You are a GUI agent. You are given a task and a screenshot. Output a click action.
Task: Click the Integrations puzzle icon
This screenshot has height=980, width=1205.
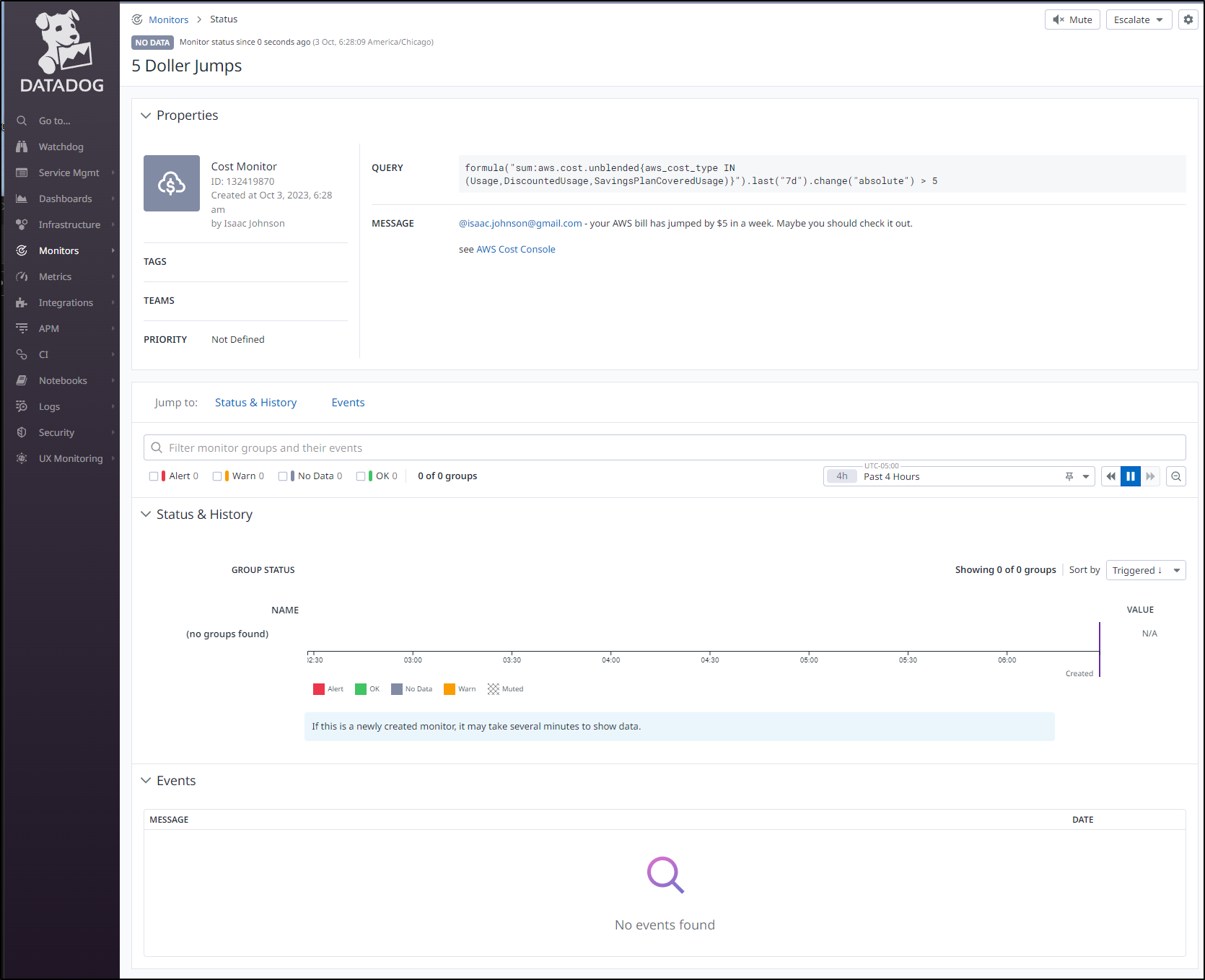22,302
